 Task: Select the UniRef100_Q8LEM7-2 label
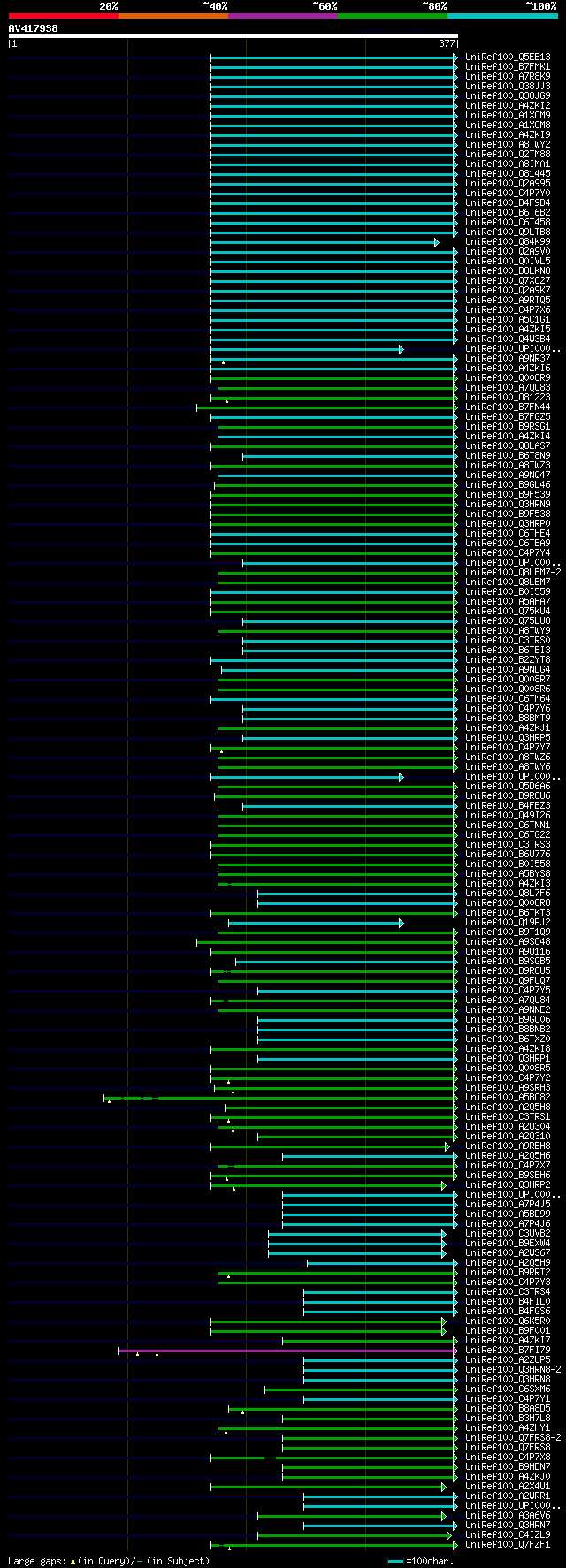point(513,572)
